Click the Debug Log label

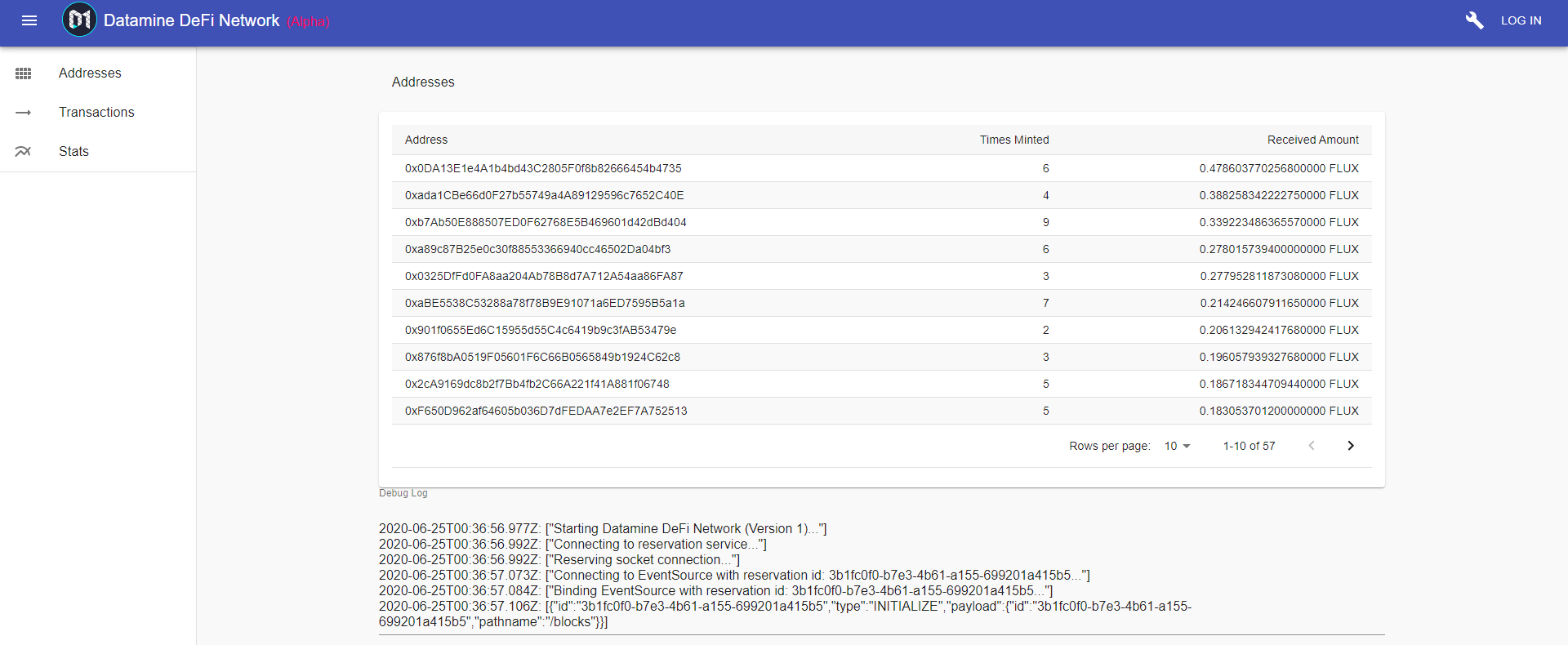[x=403, y=493]
